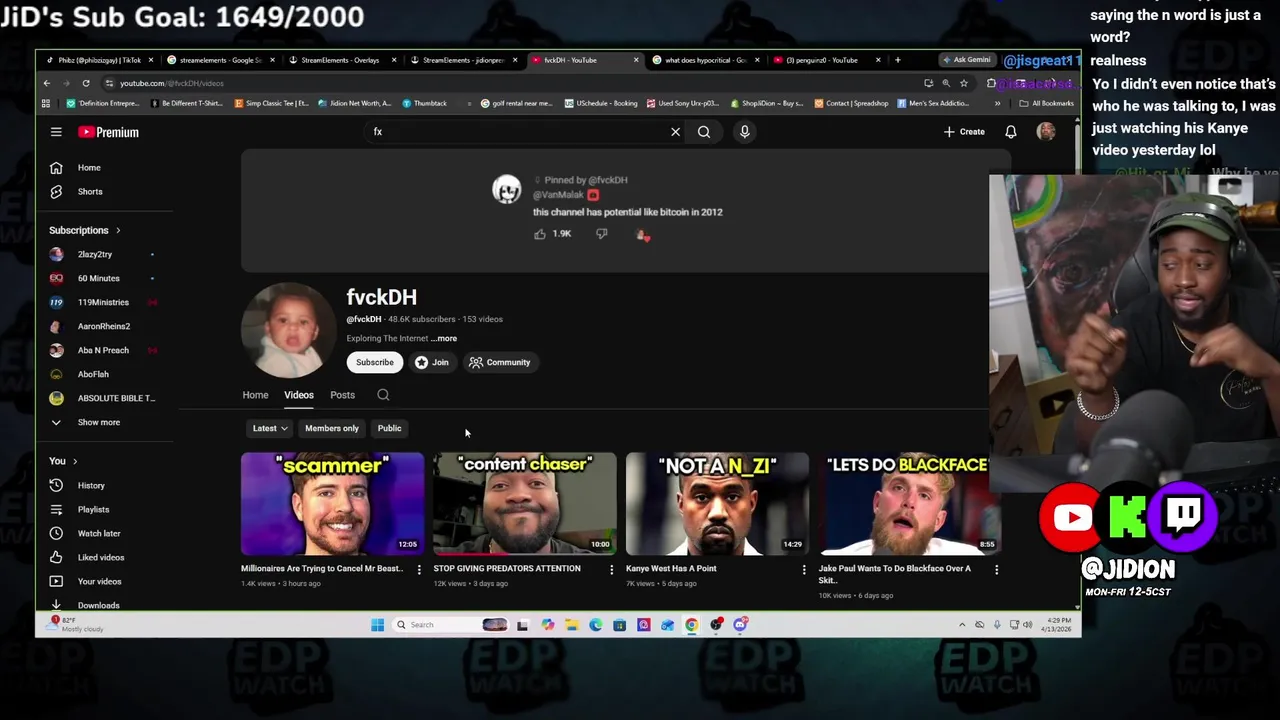Open Windows Start menu
Image resolution: width=1280 pixels, height=720 pixels.
[x=377, y=625]
